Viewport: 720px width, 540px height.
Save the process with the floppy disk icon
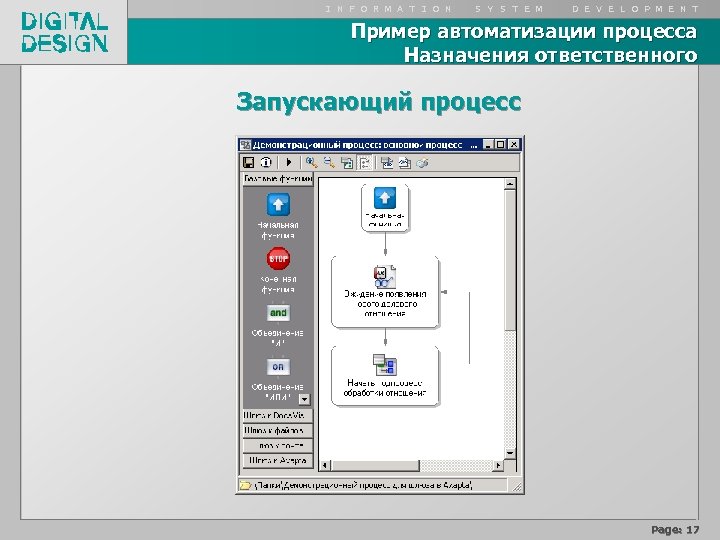(x=248, y=163)
